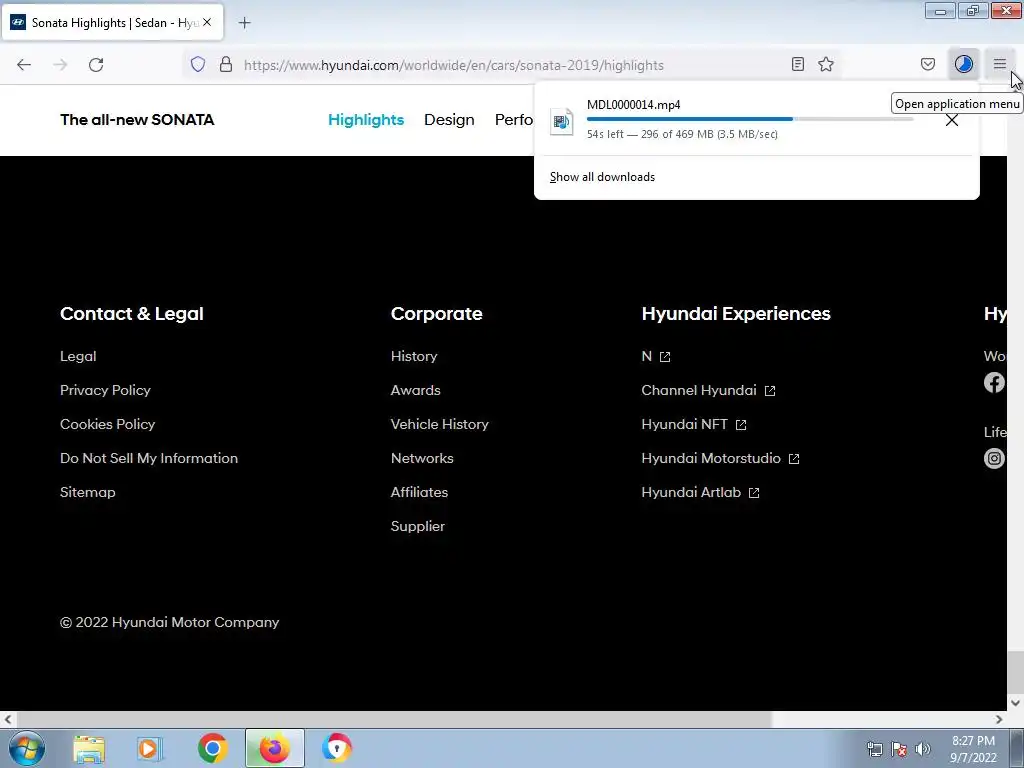Go back to previous page arrow
The width and height of the screenshot is (1024, 768).
[x=24, y=65]
